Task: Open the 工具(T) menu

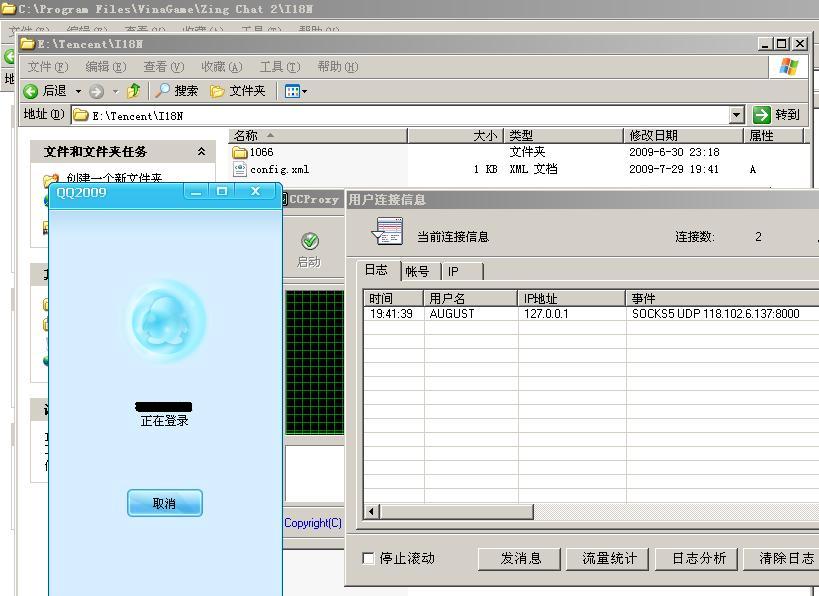Action: tap(280, 67)
